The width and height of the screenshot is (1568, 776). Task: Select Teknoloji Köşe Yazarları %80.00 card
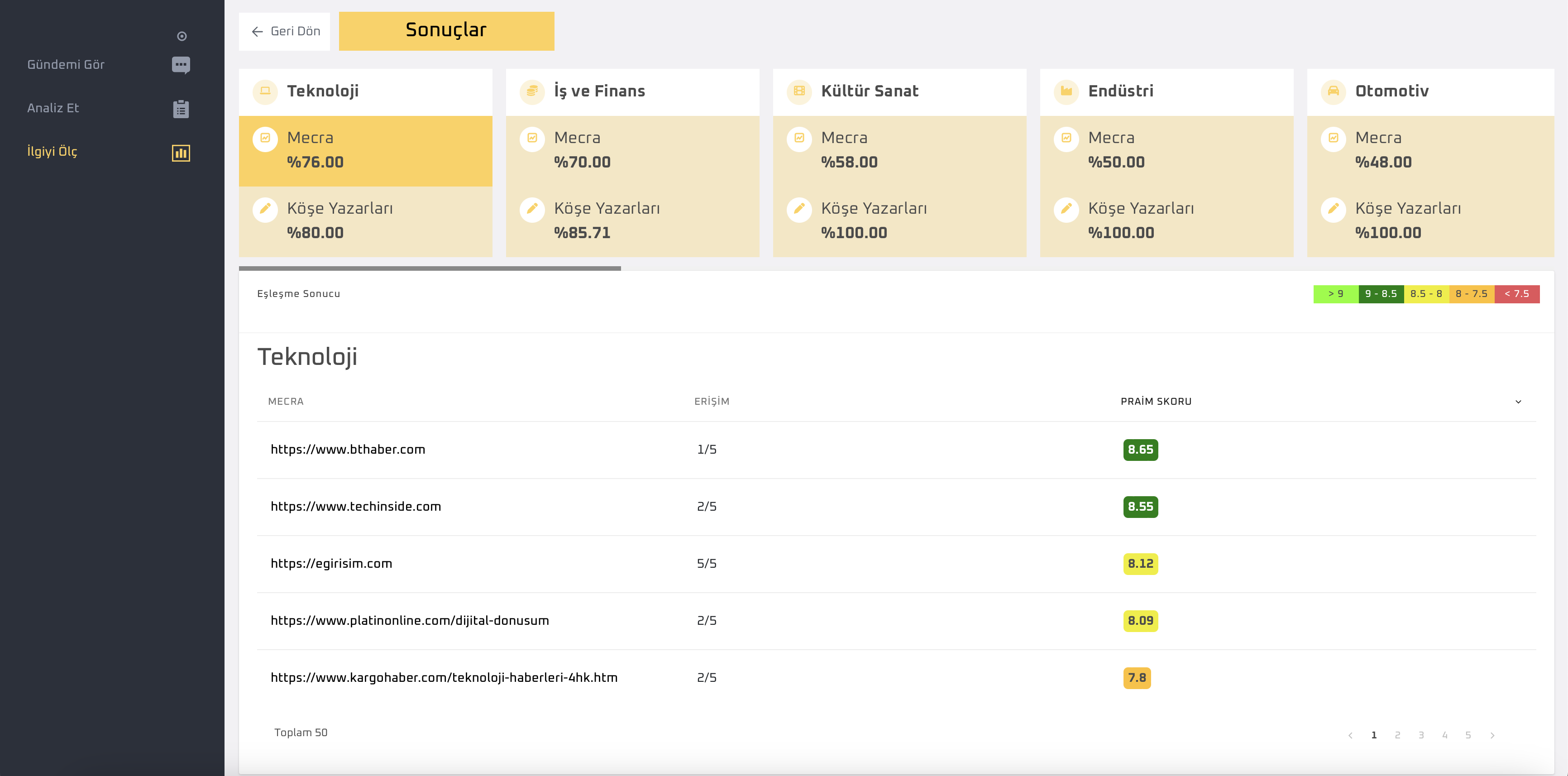(365, 221)
